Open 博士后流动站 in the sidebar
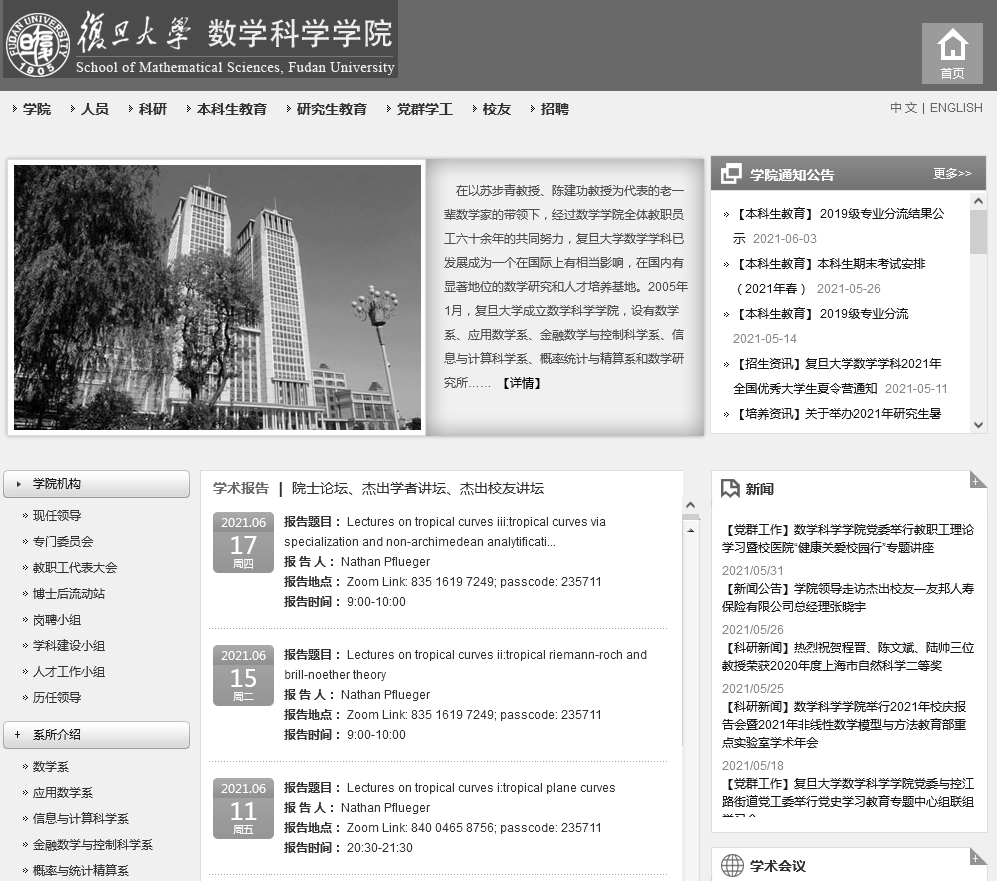Viewport: 997px width, 881px height. coord(69,594)
